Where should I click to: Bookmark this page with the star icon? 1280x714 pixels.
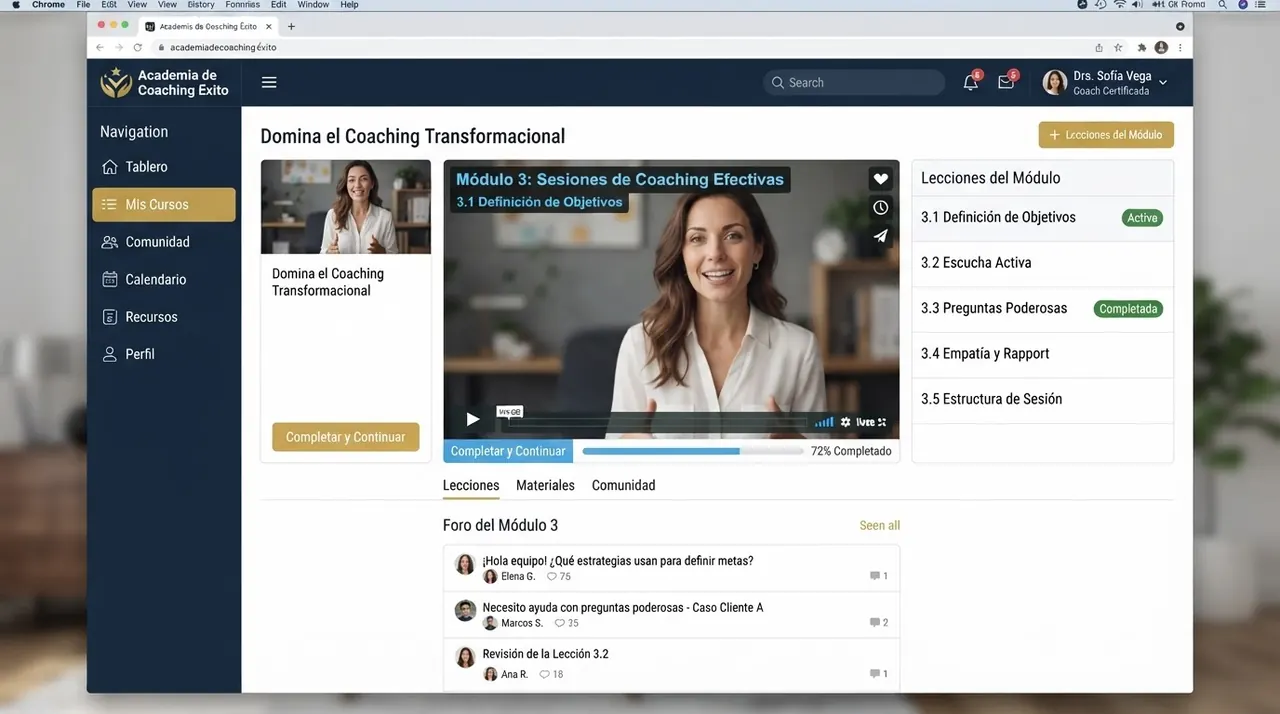tap(1118, 47)
